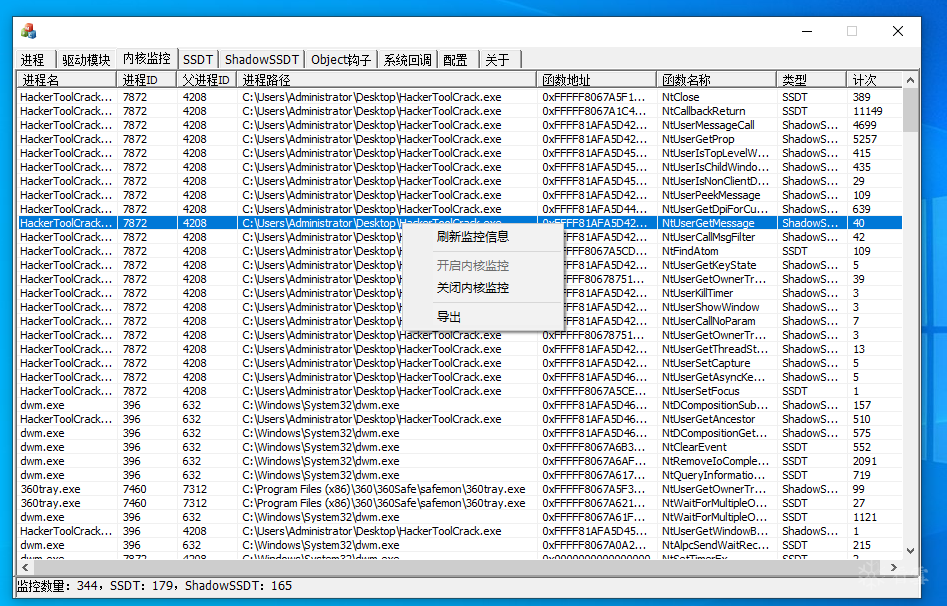The height and width of the screenshot is (606, 947).
Task: Select the 内核监控 tab
Action: 147,58
